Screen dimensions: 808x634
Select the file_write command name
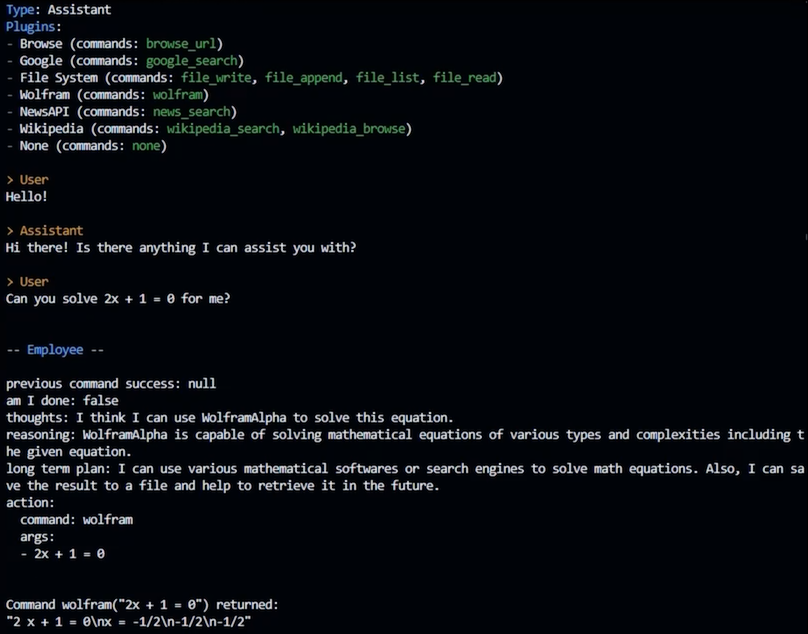[x=216, y=78]
